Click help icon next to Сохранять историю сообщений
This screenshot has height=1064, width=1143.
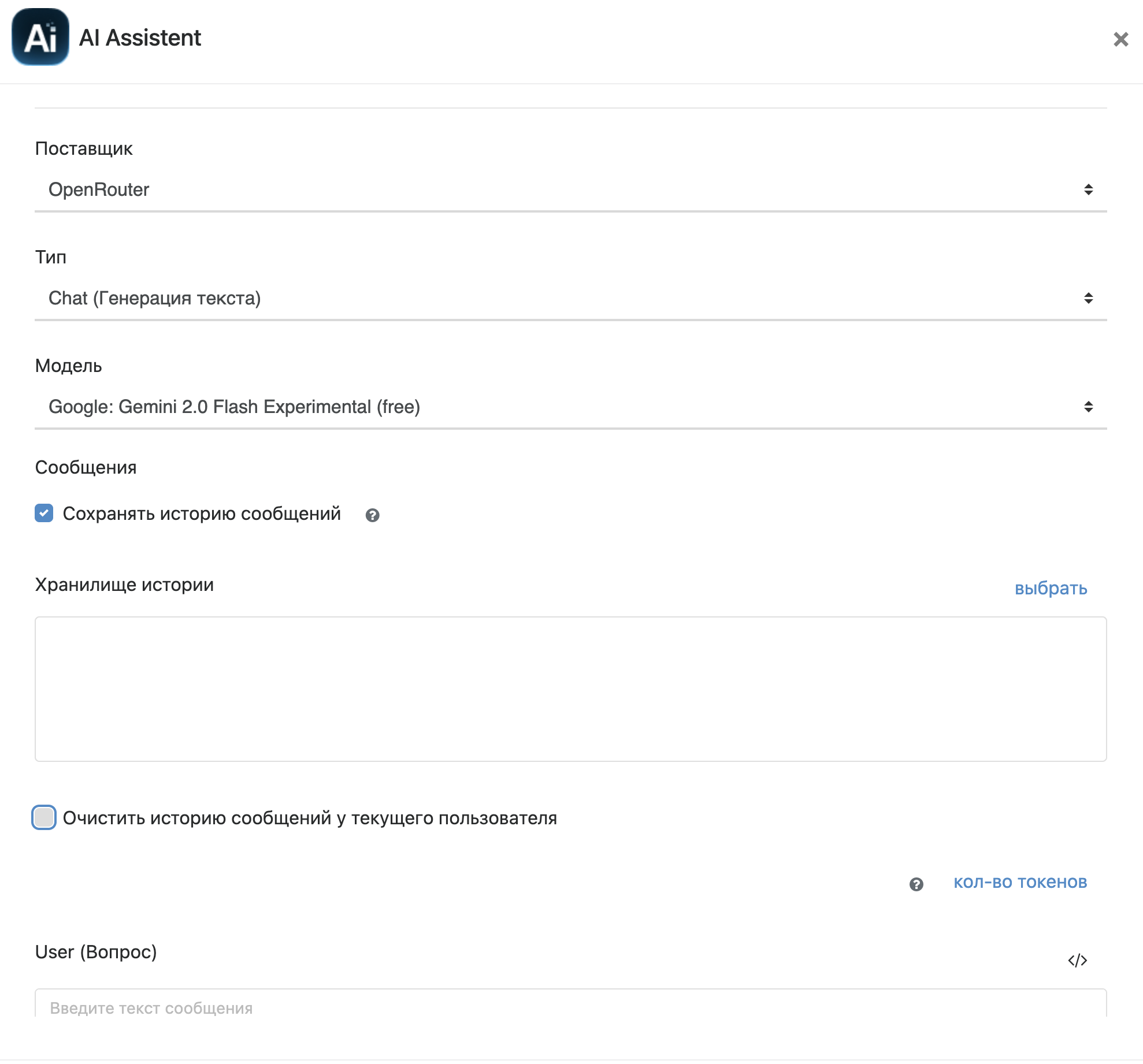pyautogui.click(x=372, y=515)
